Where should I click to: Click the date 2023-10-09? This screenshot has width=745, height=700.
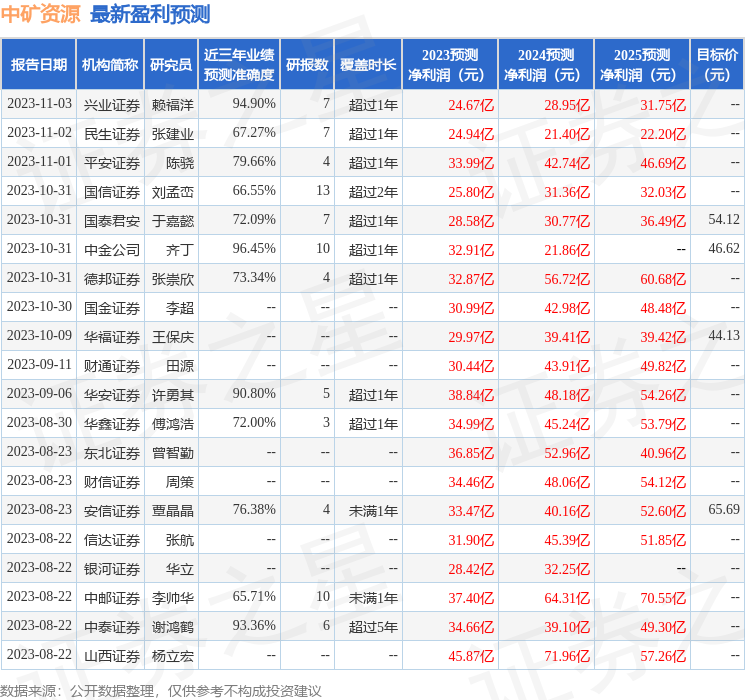[39, 335]
